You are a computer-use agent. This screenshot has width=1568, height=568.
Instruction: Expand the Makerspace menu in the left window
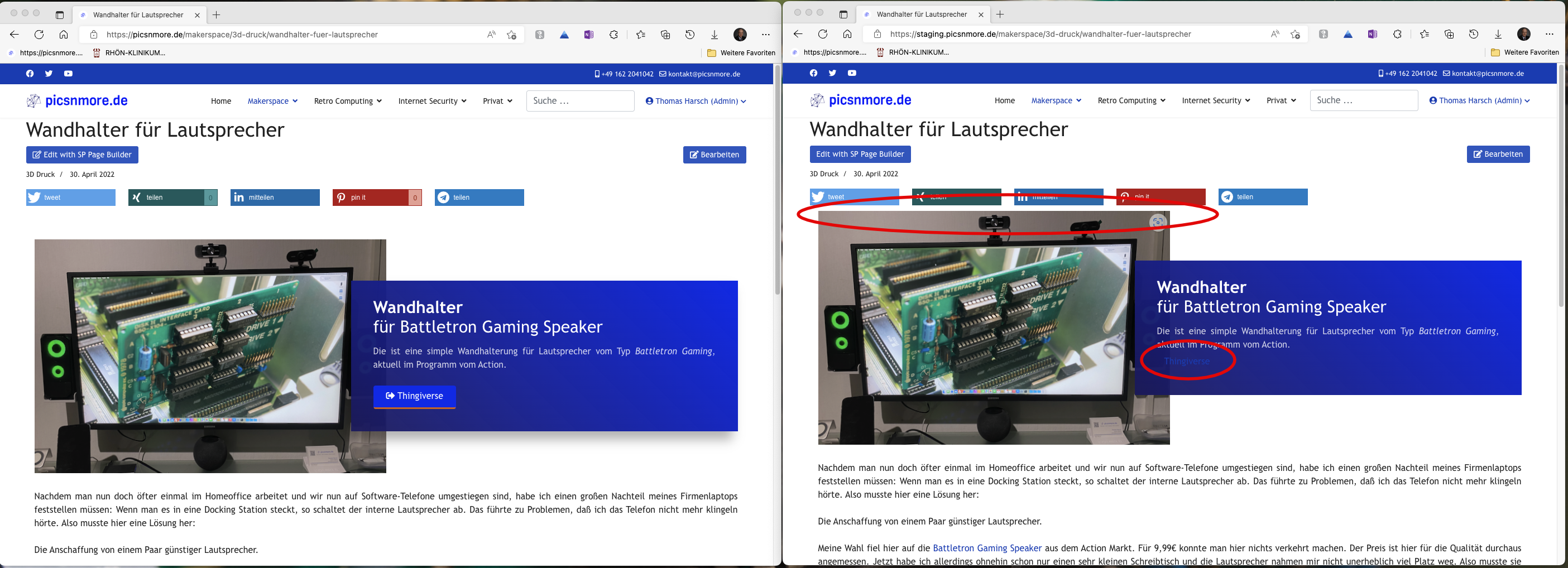272,101
